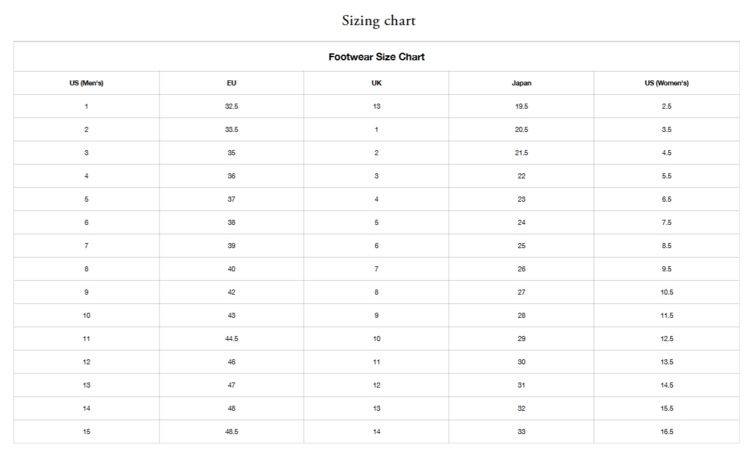Click the EU size 32.5 cell
750x456 pixels.
coord(231,106)
